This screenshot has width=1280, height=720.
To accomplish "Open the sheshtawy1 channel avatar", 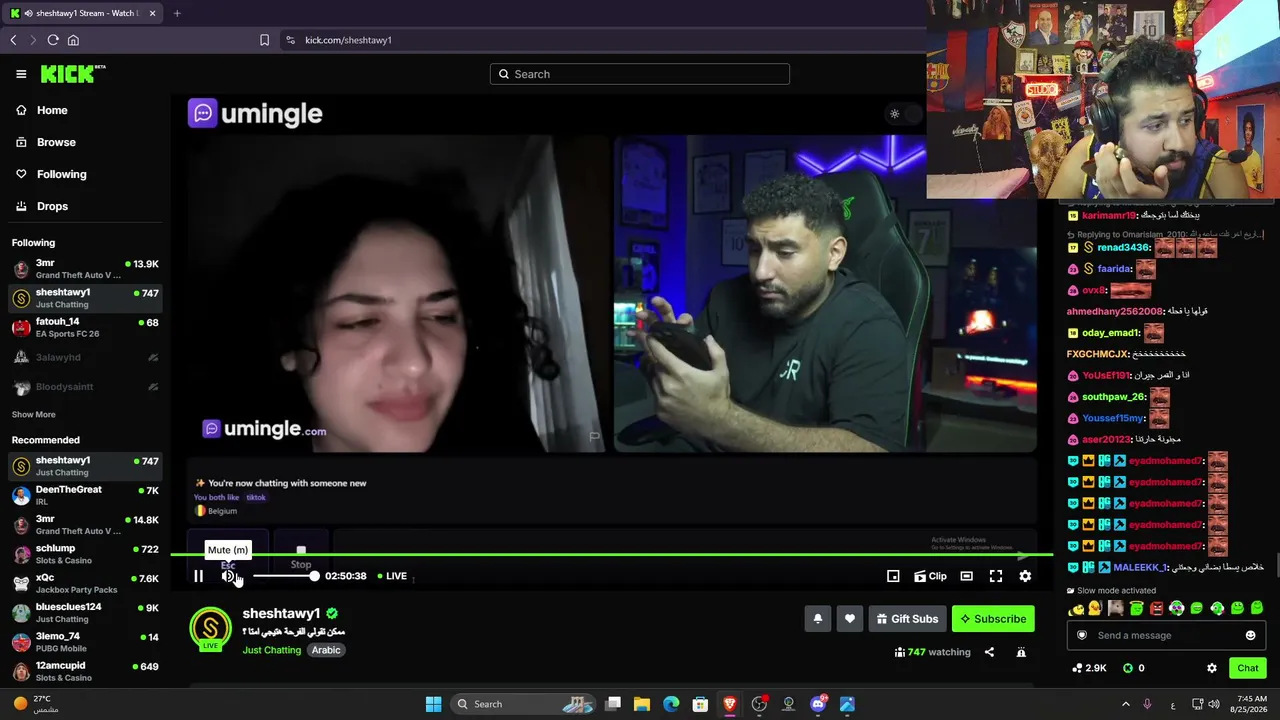I will tap(210, 628).
